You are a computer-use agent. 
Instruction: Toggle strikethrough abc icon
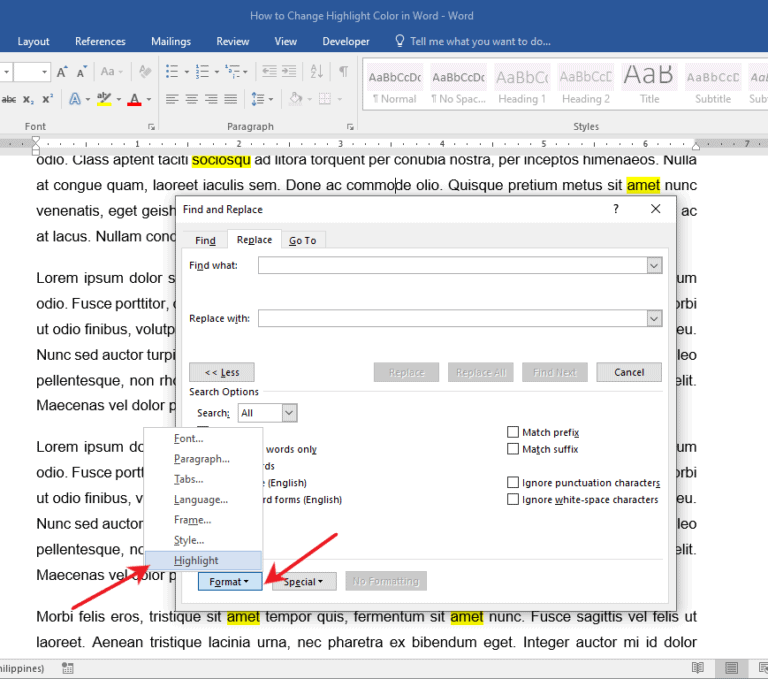pos(9,99)
